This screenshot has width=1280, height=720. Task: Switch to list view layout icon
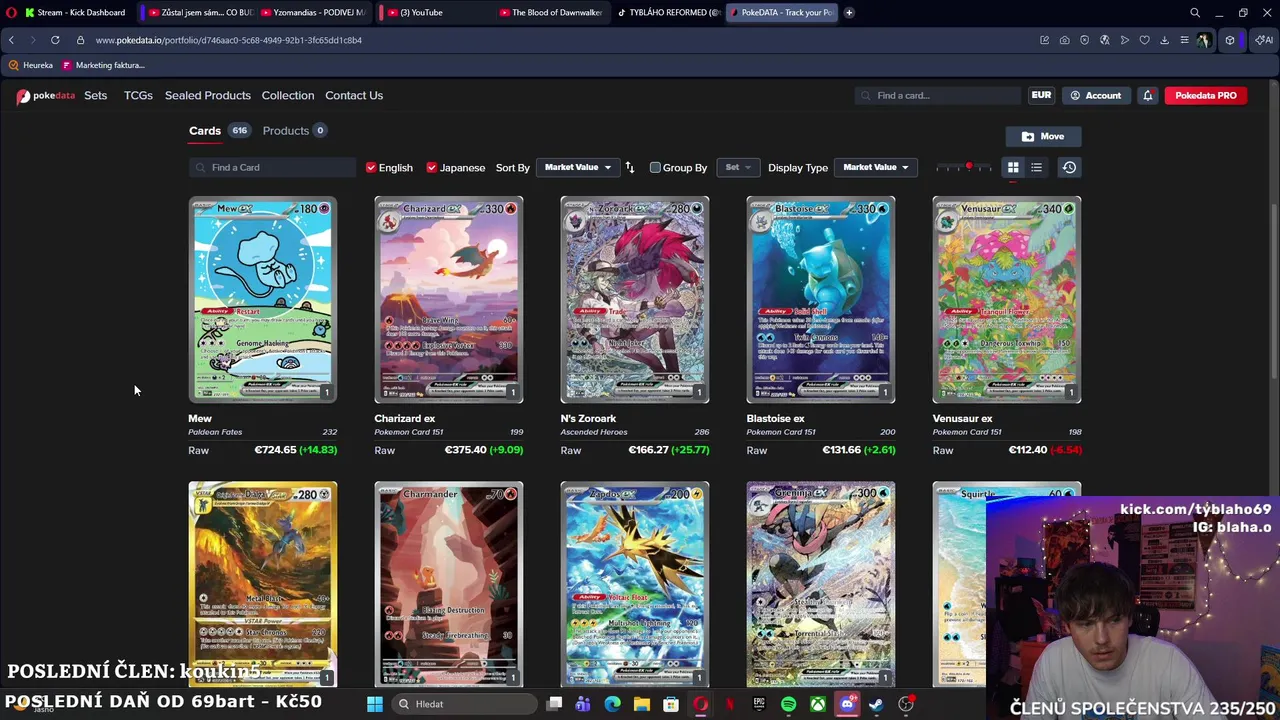pyautogui.click(x=1036, y=168)
